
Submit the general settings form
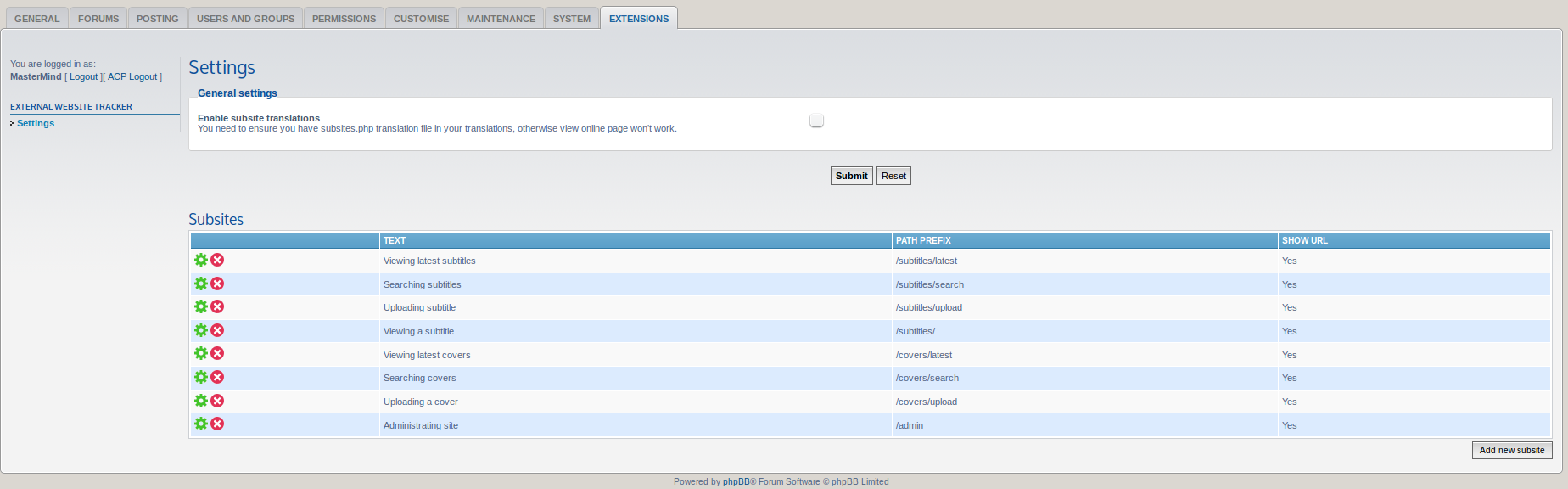tap(851, 176)
